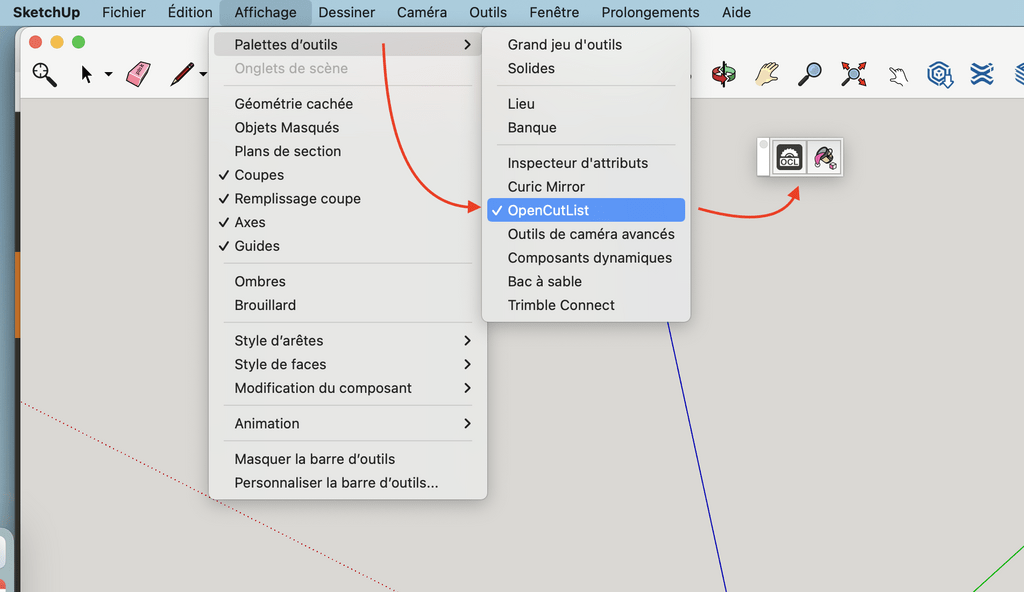1024x592 pixels.
Task: Close the floating OpenCutList palette
Action: 763,144
